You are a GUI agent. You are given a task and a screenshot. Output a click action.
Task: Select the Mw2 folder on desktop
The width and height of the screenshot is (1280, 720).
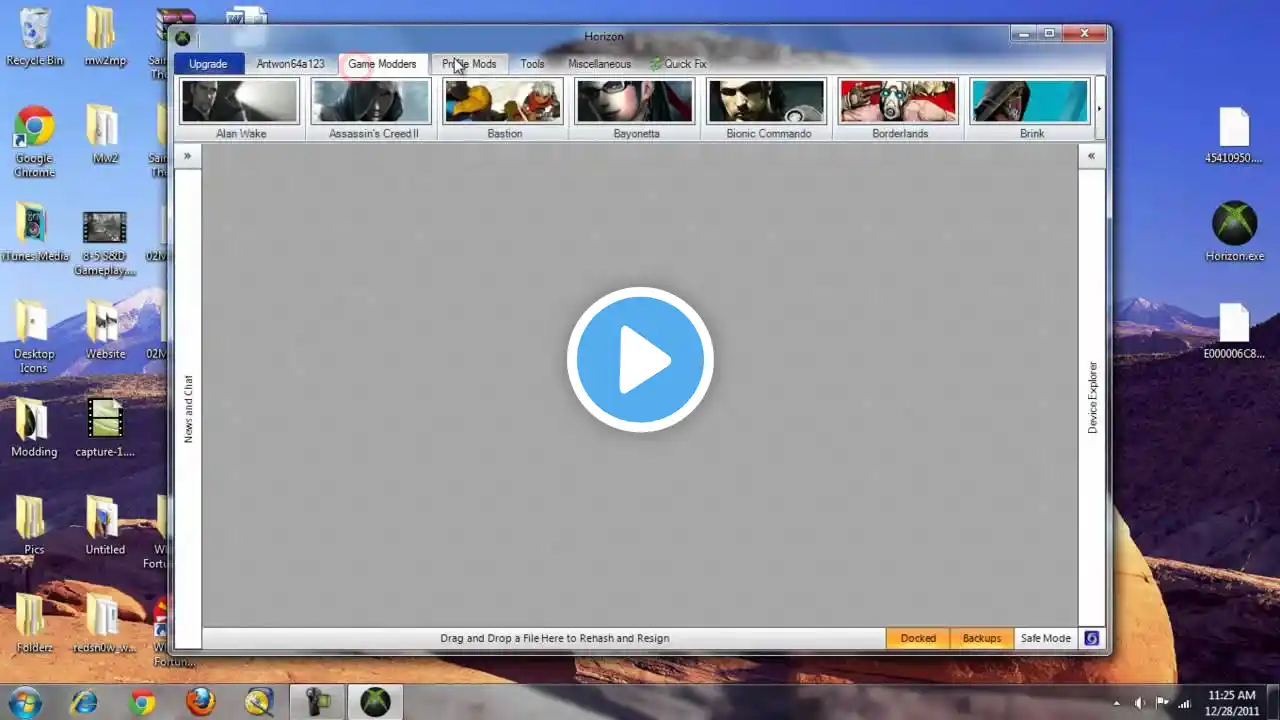104,135
